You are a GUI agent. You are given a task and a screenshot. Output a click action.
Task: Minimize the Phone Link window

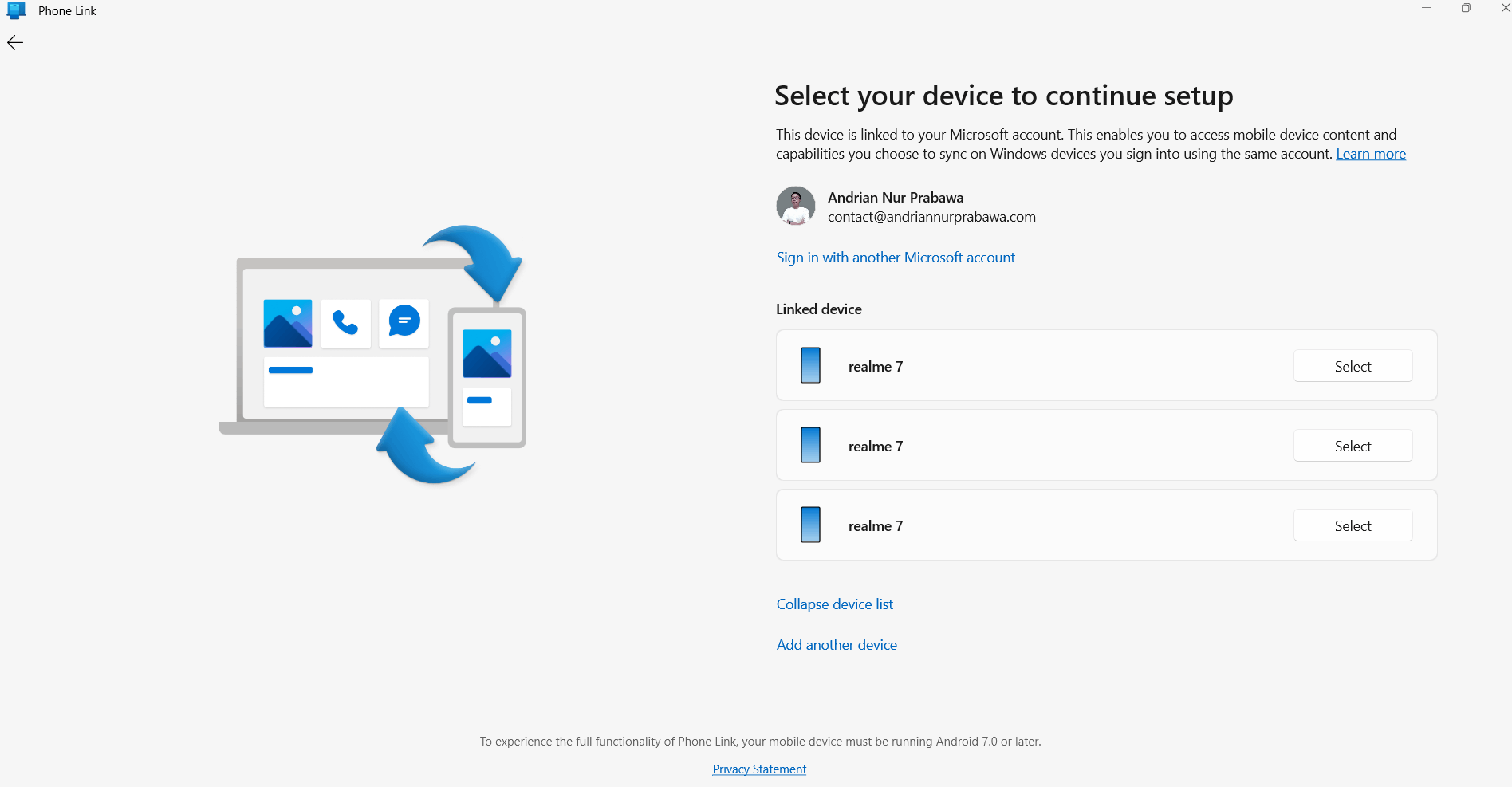[x=1426, y=8]
